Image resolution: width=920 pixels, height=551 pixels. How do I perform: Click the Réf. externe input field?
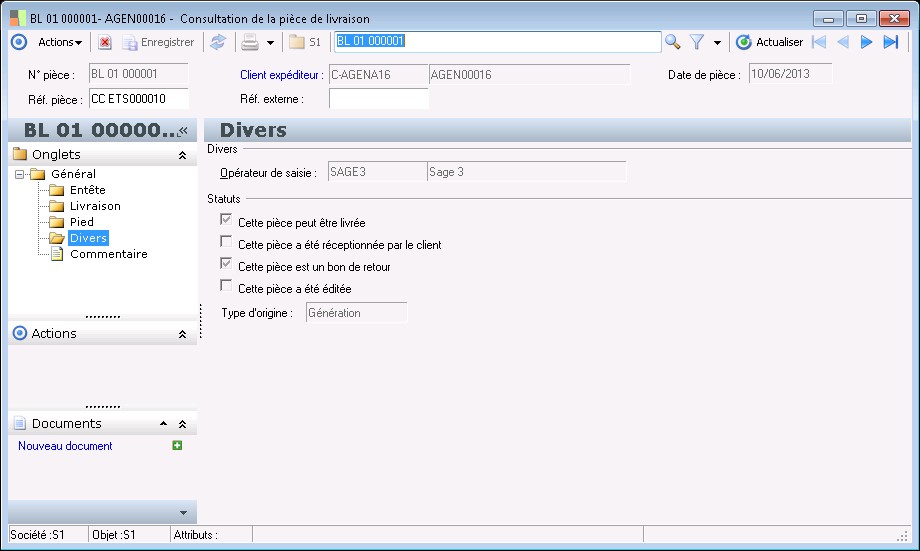[x=378, y=99]
